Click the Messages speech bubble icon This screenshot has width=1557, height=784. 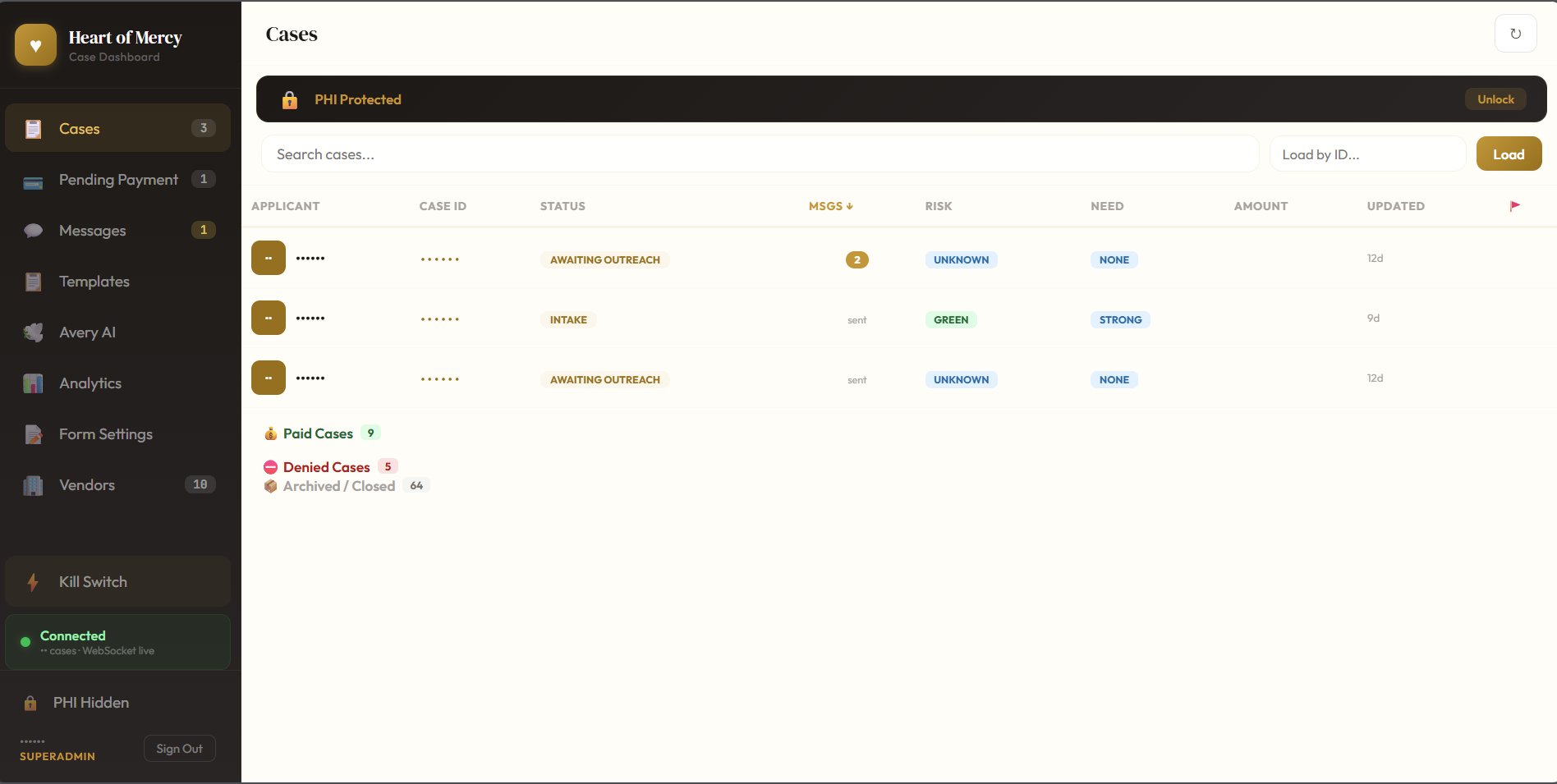(x=33, y=231)
